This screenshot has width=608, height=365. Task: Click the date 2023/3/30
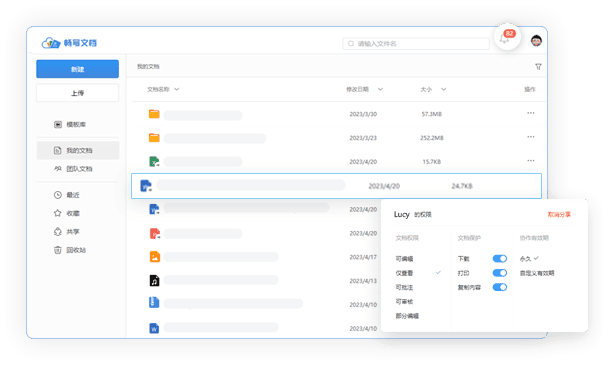[x=363, y=114]
